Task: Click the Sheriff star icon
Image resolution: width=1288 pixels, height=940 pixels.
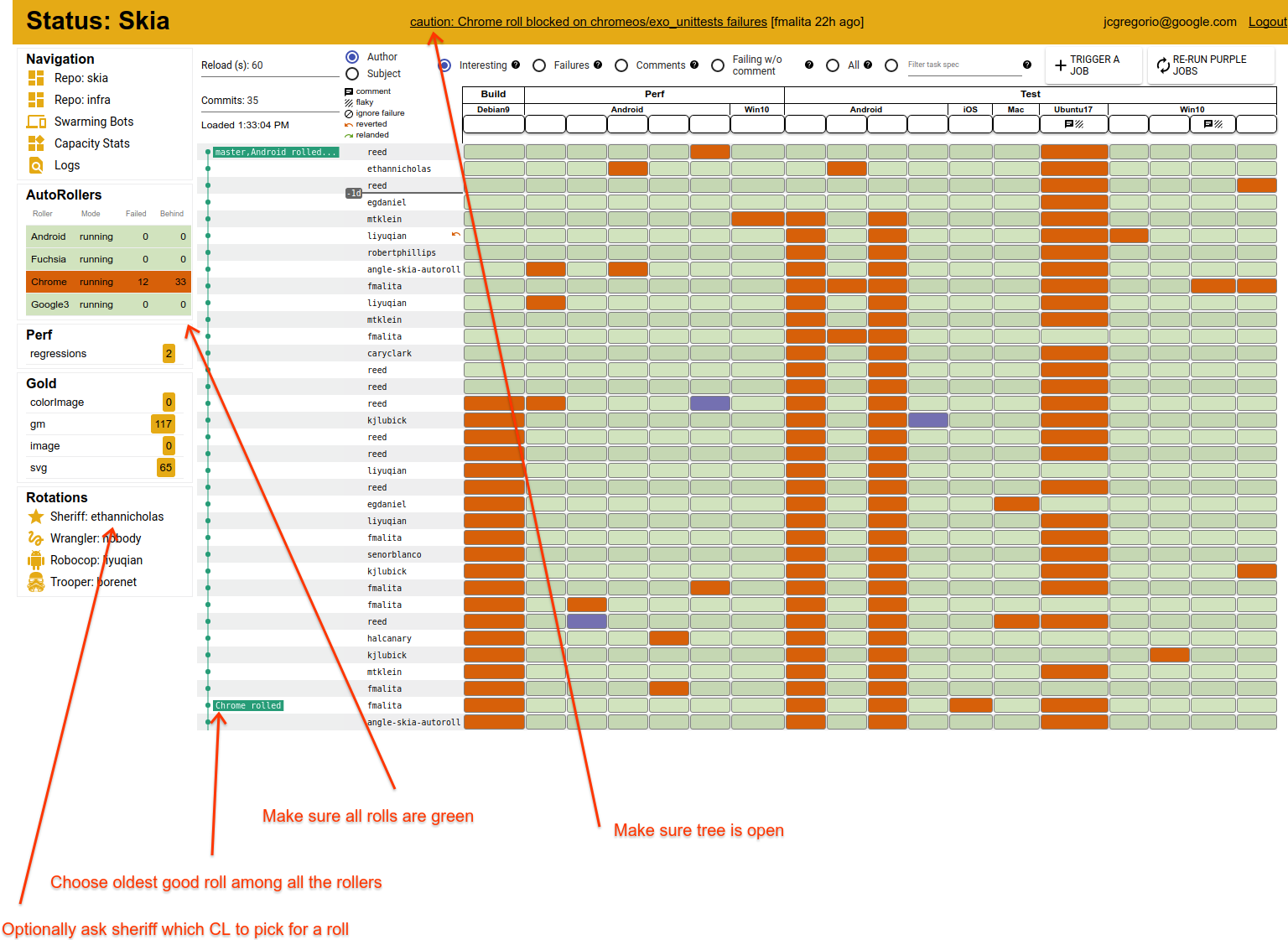Action: (36, 517)
